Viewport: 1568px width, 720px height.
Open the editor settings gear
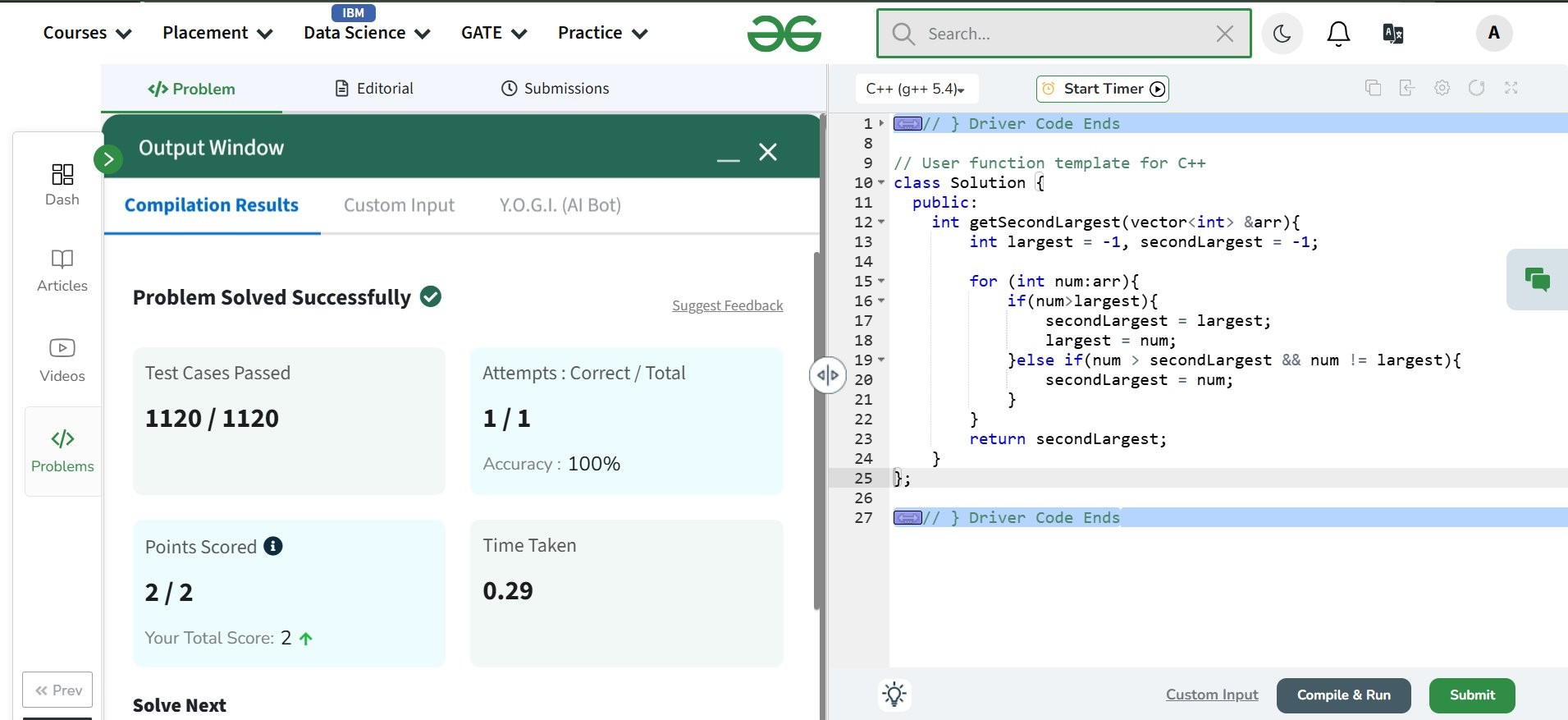(1442, 88)
